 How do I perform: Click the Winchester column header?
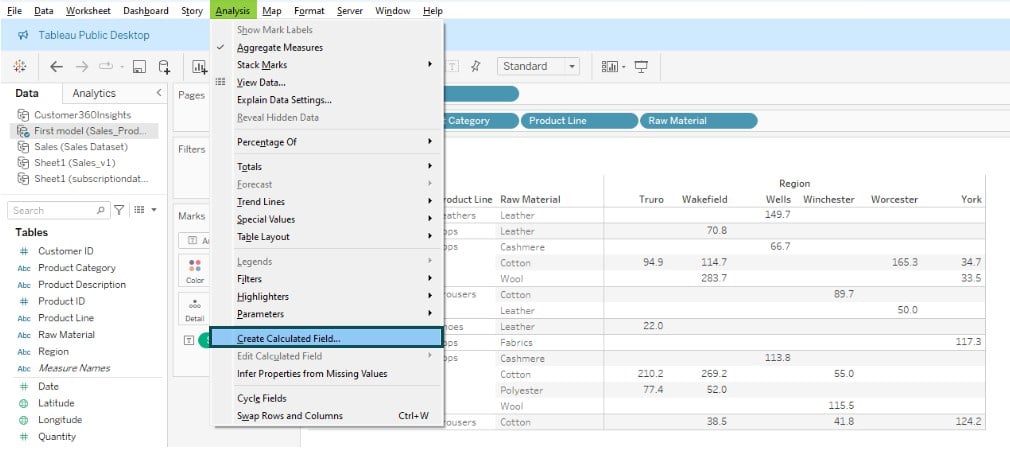point(828,200)
